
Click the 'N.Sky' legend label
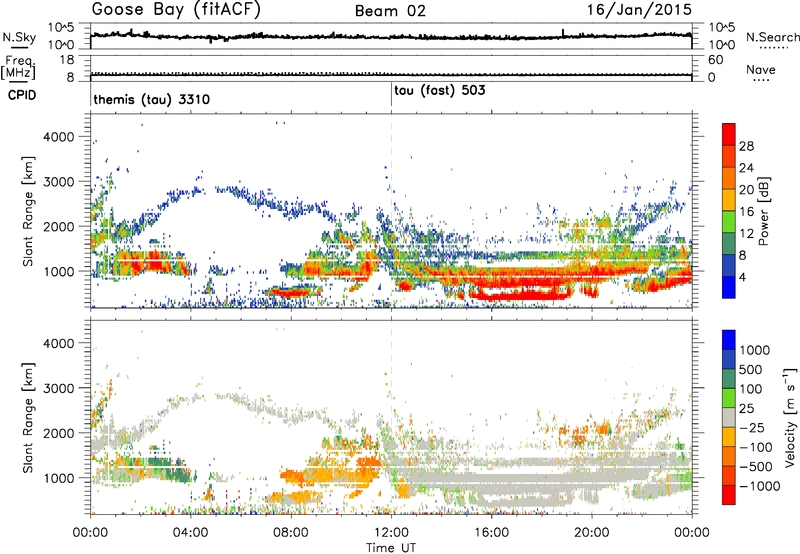pyautogui.click(x=19, y=37)
